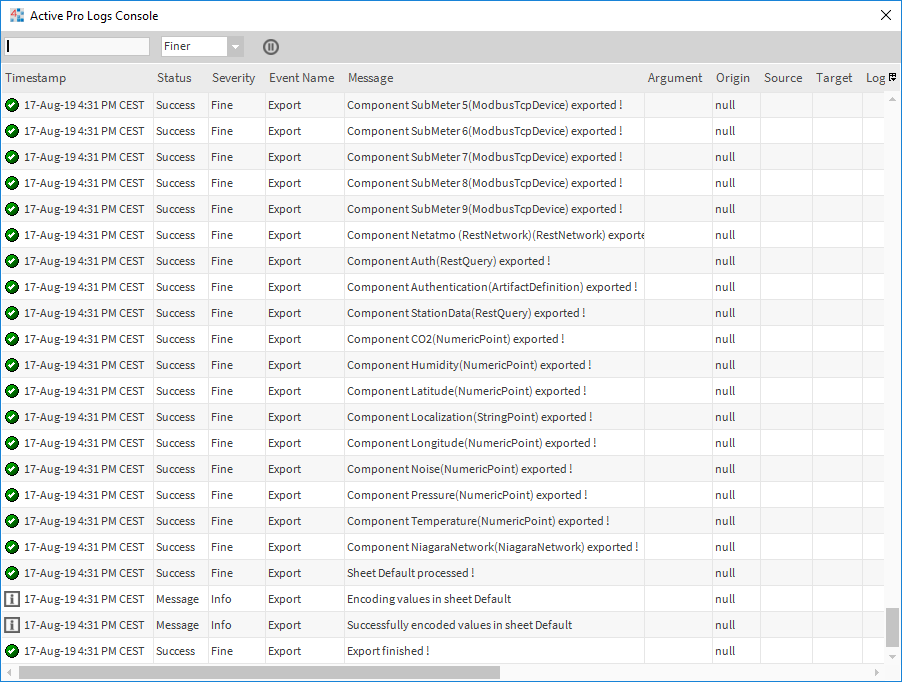Viewport: 902px width, 682px height.
Task: Click the Event Name column header
Action: point(301,78)
